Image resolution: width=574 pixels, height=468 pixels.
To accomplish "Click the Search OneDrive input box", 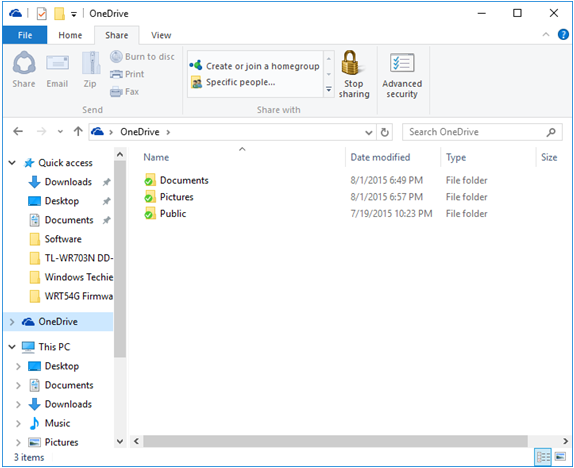I will [x=482, y=132].
